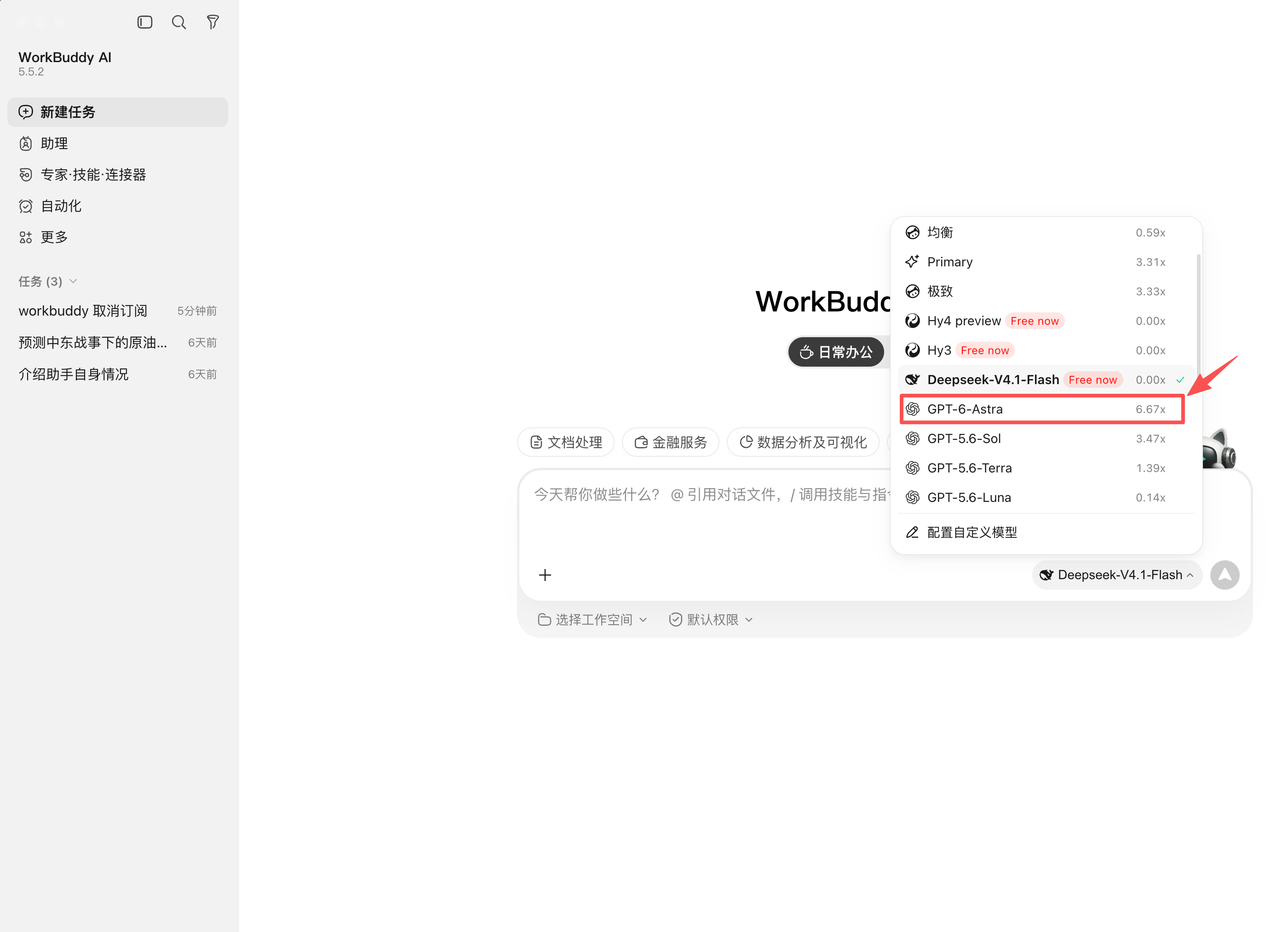1288x932 pixels.
Task: Click the GPT-5.6-Sol logo icon
Action: [912, 438]
